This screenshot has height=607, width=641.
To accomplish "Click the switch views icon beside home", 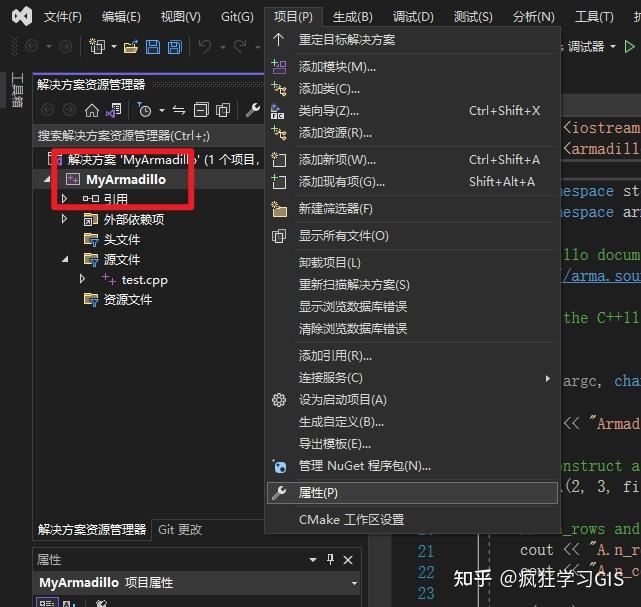I will [x=114, y=110].
